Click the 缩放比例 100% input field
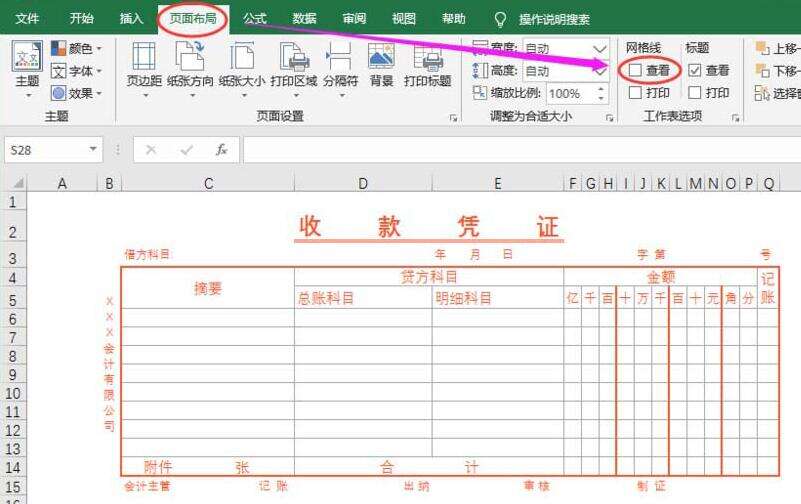 coord(570,93)
